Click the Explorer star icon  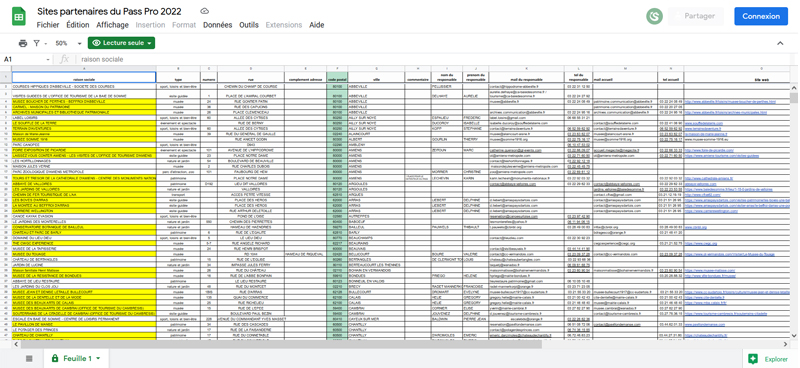pyautogui.click(x=752, y=359)
